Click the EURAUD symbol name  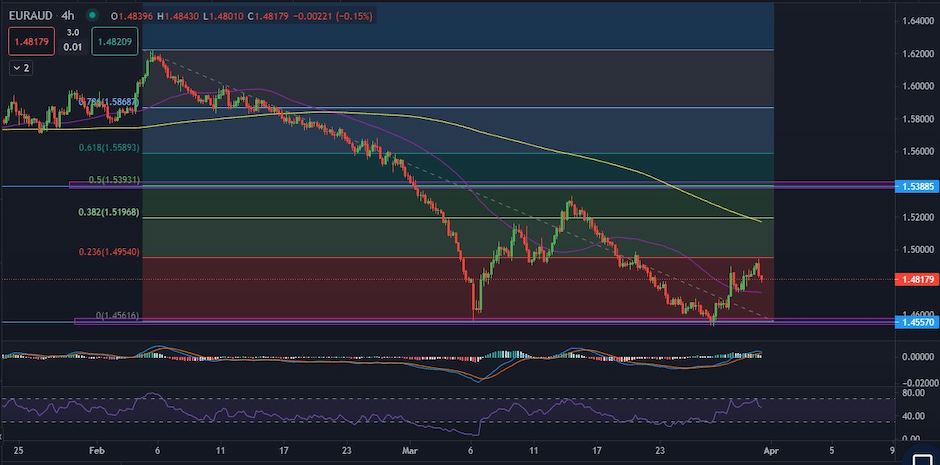pyautogui.click(x=29, y=16)
